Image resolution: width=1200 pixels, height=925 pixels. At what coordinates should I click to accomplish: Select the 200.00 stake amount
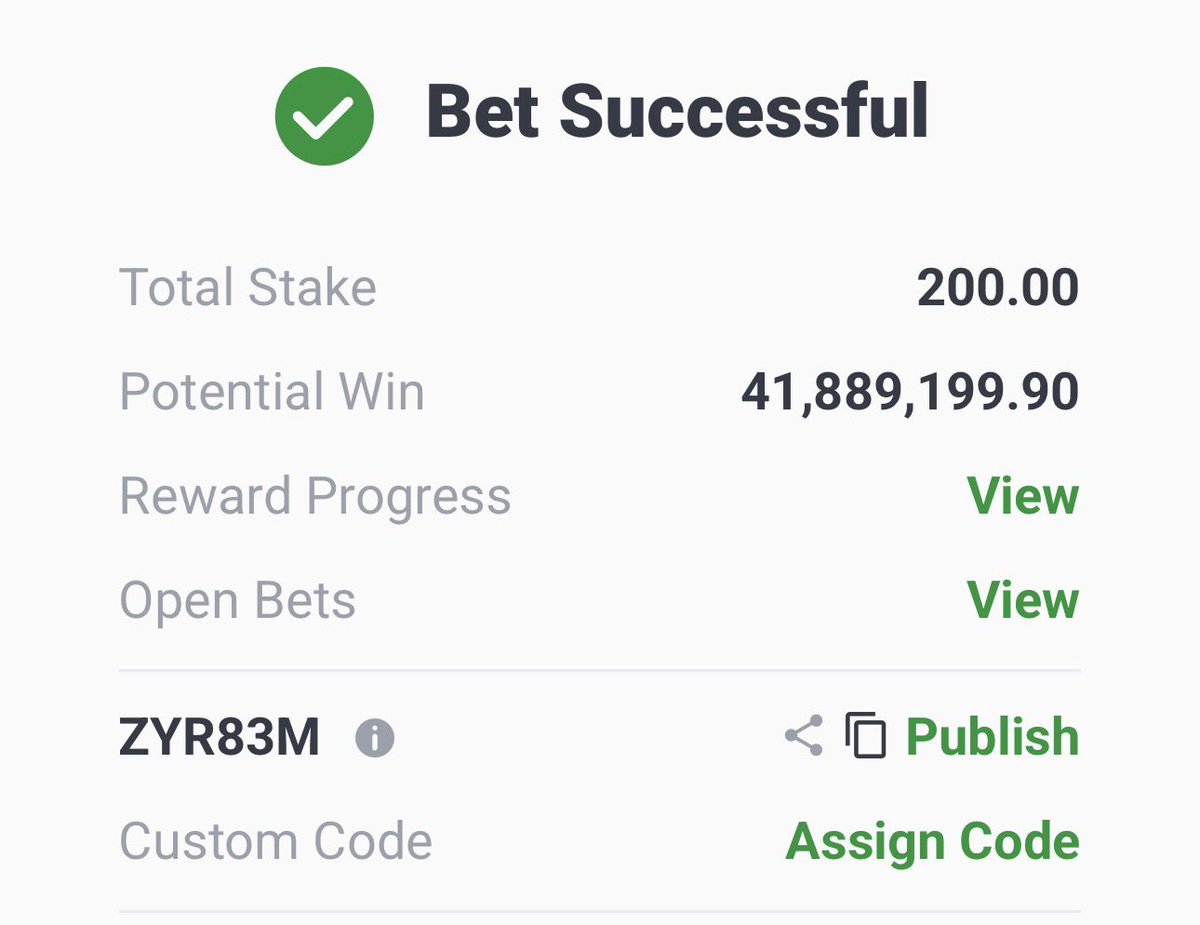(998, 289)
